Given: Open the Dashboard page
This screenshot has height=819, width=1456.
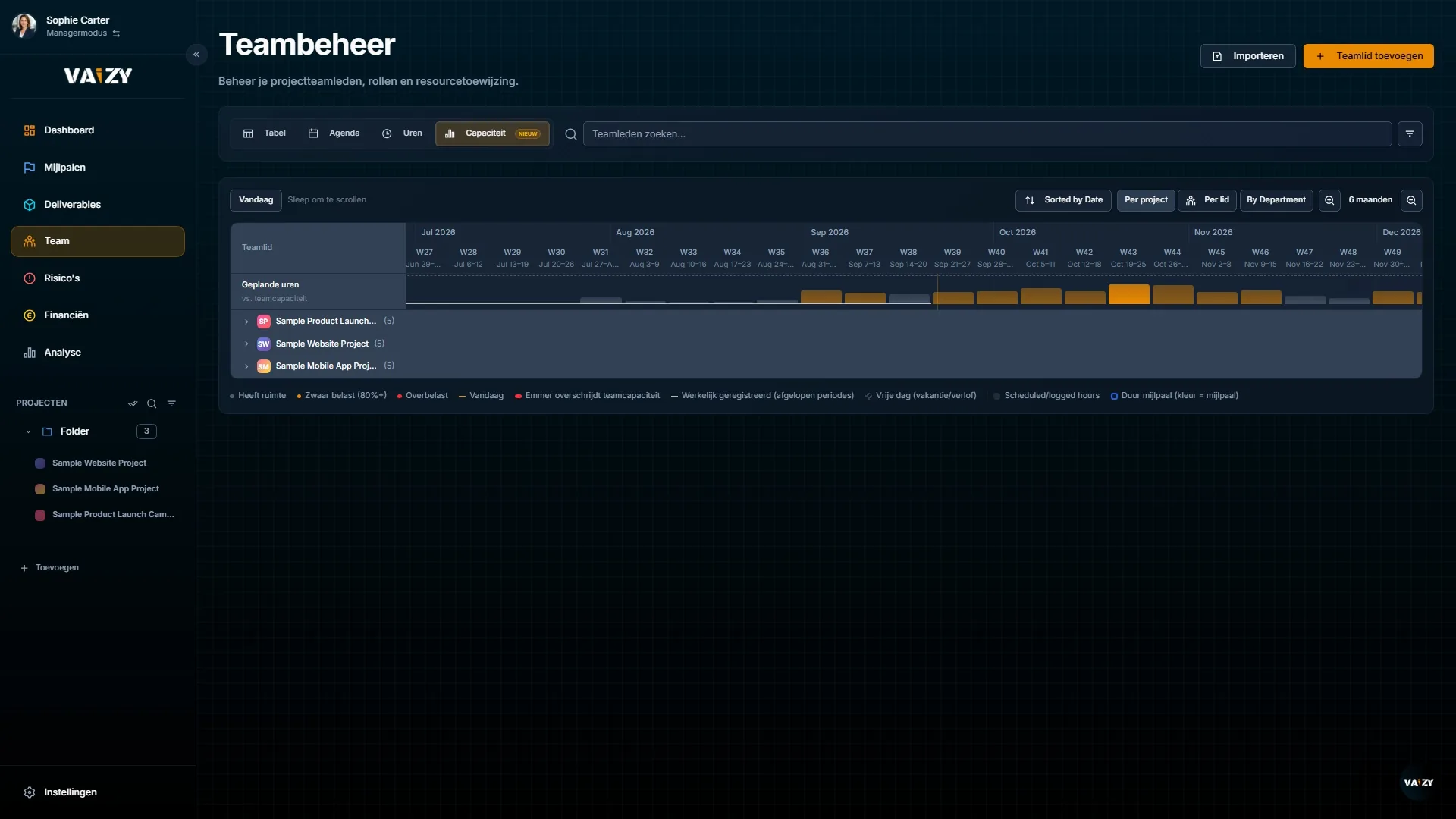Looking at the screenshot, I should pos(97,130).
